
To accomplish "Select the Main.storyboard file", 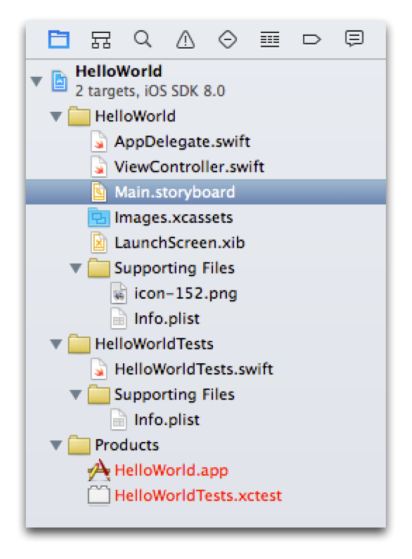I will point(206,192).
